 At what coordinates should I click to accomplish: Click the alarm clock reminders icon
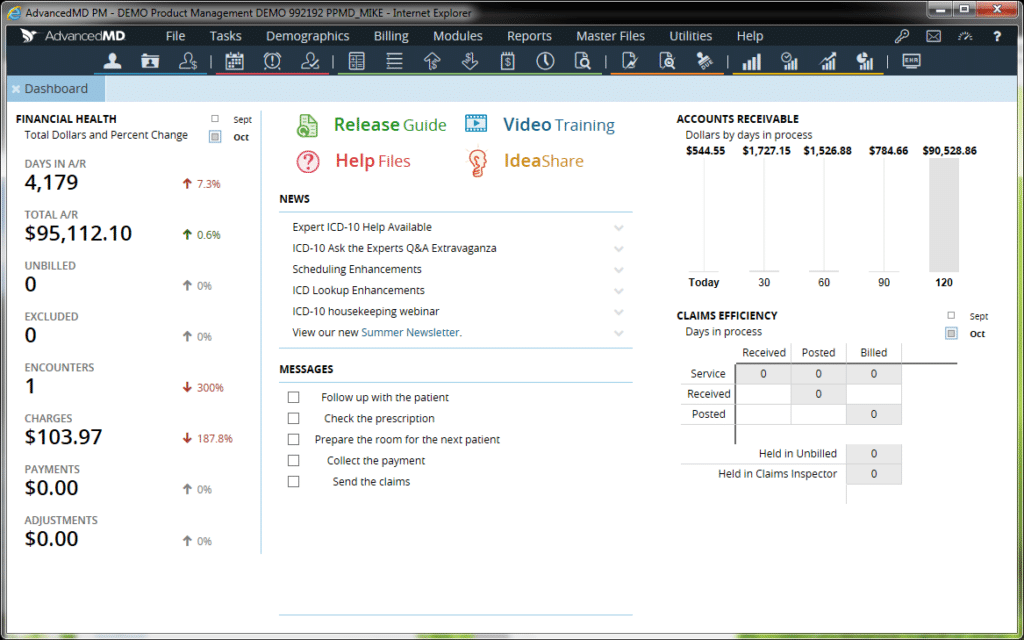(x=272, y=61)
